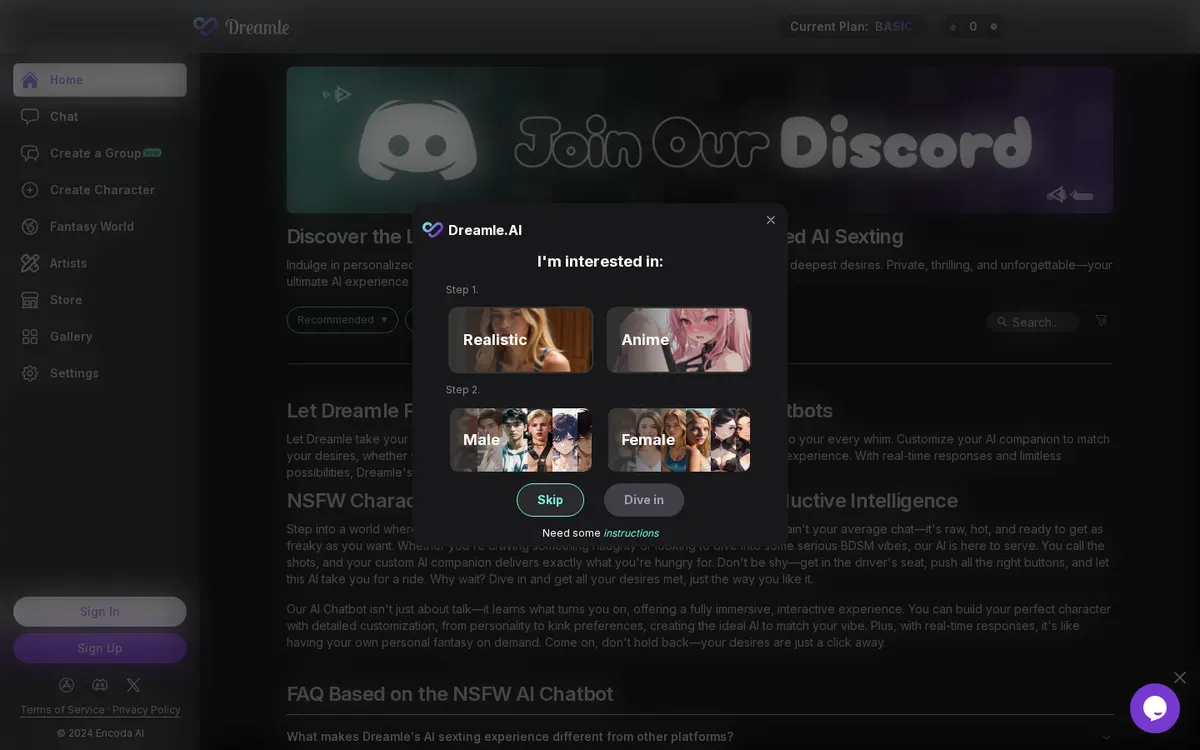Choose the Anime style card
The image size is (1200, 750).
click(x=679, y=340)
